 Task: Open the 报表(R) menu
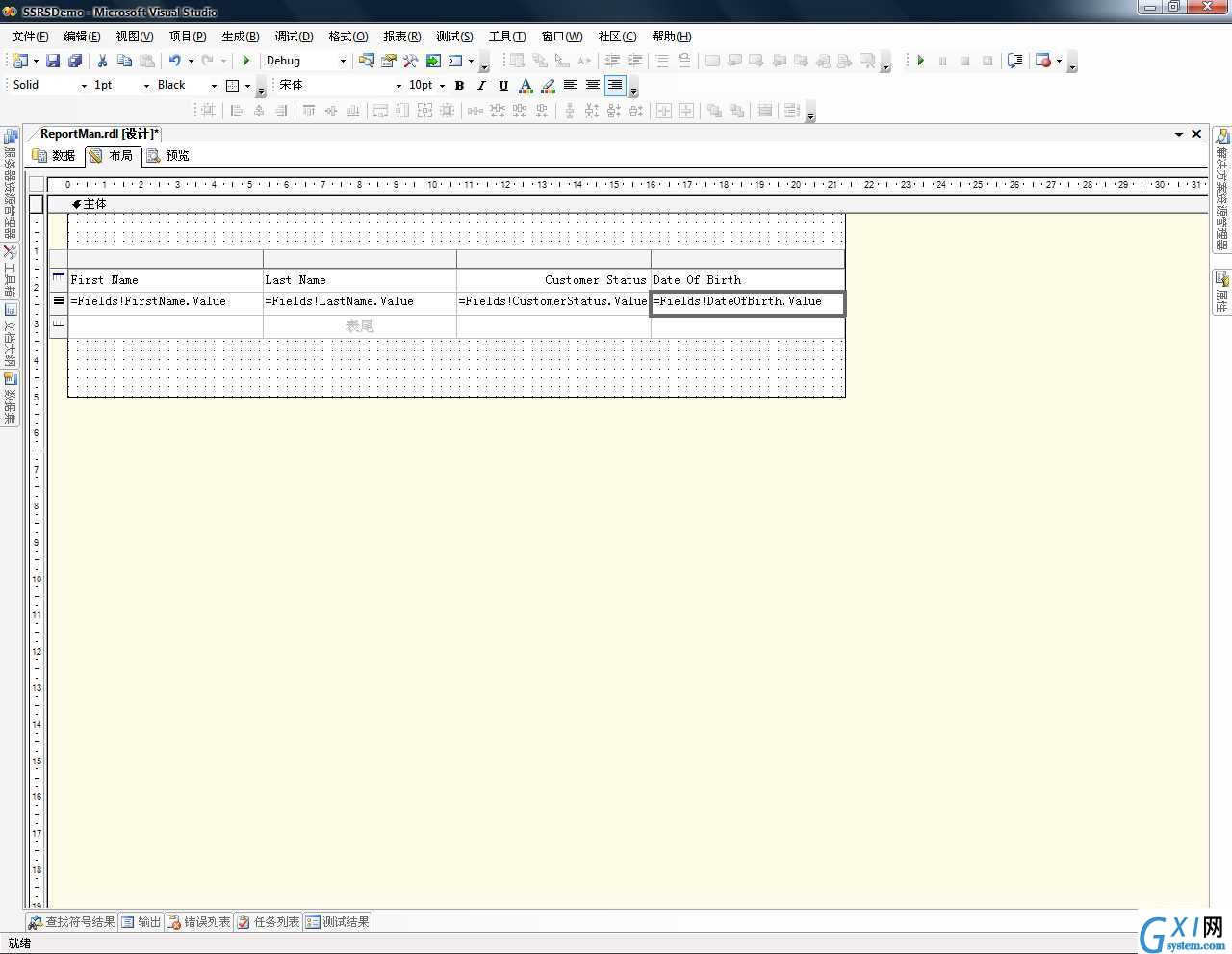[401, 37]
